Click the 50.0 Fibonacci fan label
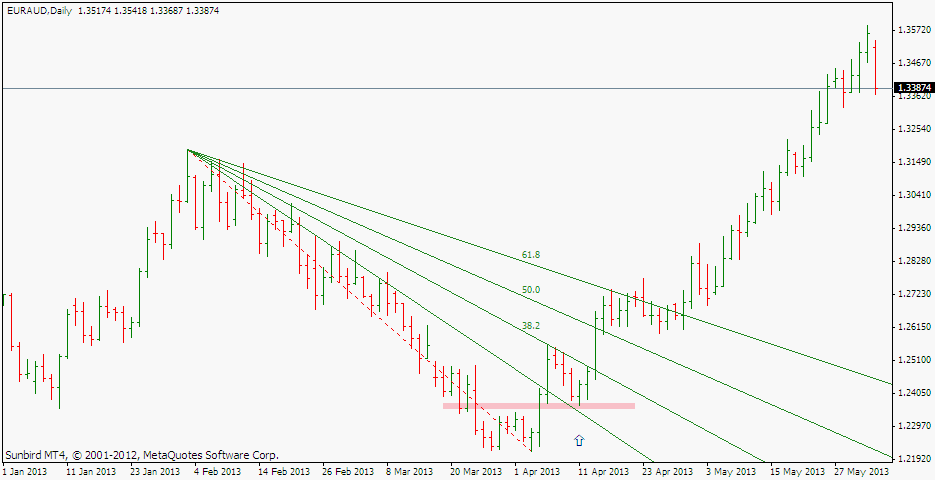The width and height of the screenshot is (935, 480). (531, 290)
